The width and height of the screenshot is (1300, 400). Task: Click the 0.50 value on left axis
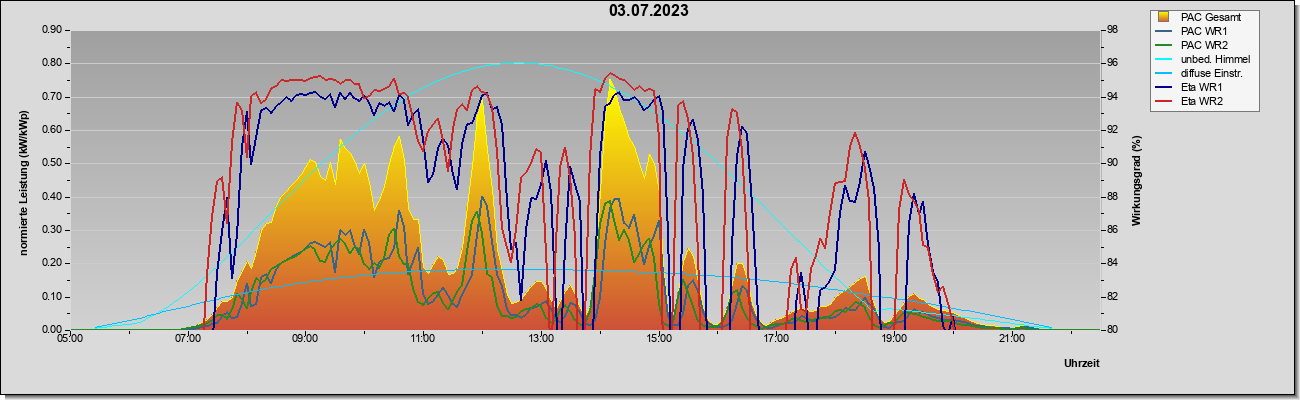pyautogui.click(x=52, y=163)
